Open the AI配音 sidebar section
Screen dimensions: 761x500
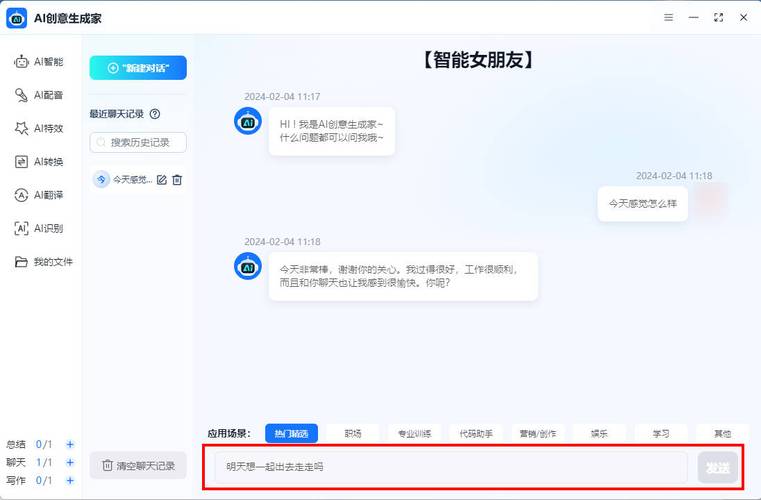pyautogui.click(x=39, y=95)
